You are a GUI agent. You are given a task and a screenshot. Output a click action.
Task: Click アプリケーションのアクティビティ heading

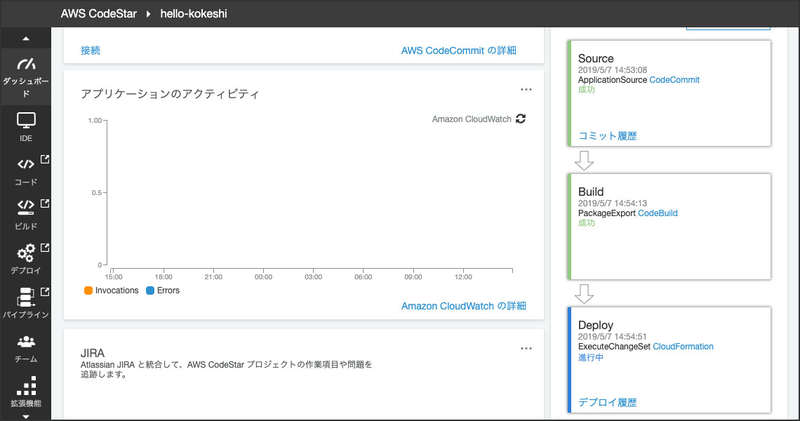click(170, 94)
